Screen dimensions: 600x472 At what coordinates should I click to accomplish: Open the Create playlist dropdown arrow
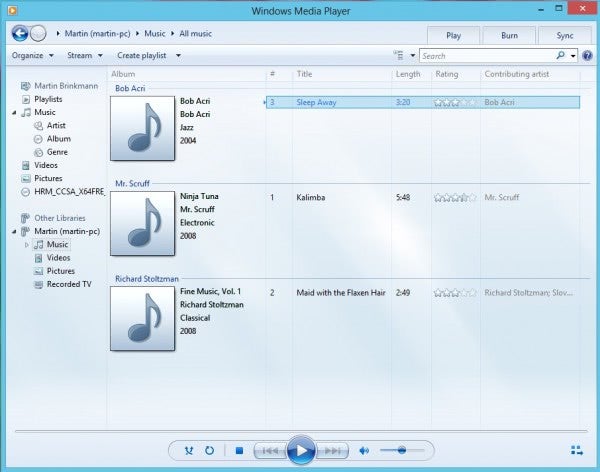click(x=178, y=56)
